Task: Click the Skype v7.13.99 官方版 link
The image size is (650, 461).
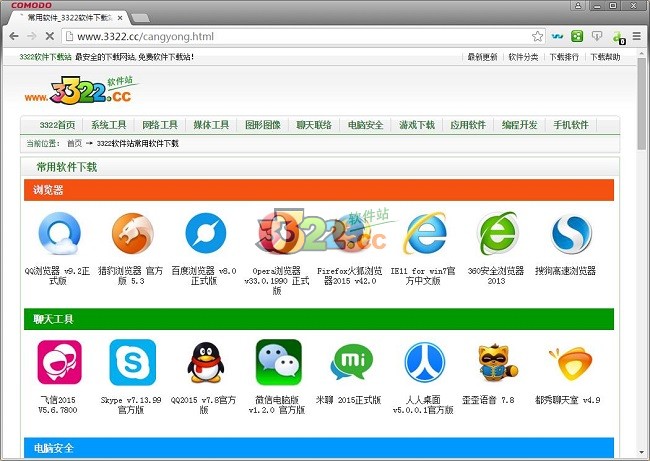Action: [x=131, y=405]
